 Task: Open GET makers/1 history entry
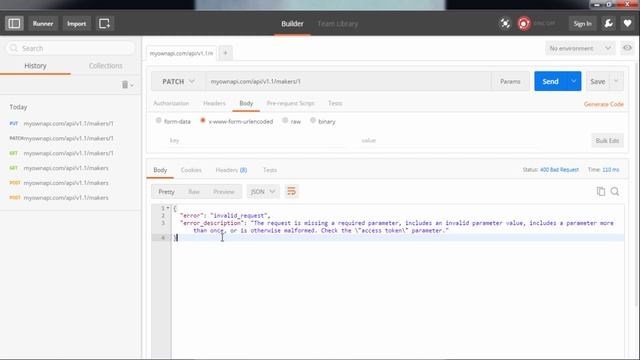[x=70, y=153]
